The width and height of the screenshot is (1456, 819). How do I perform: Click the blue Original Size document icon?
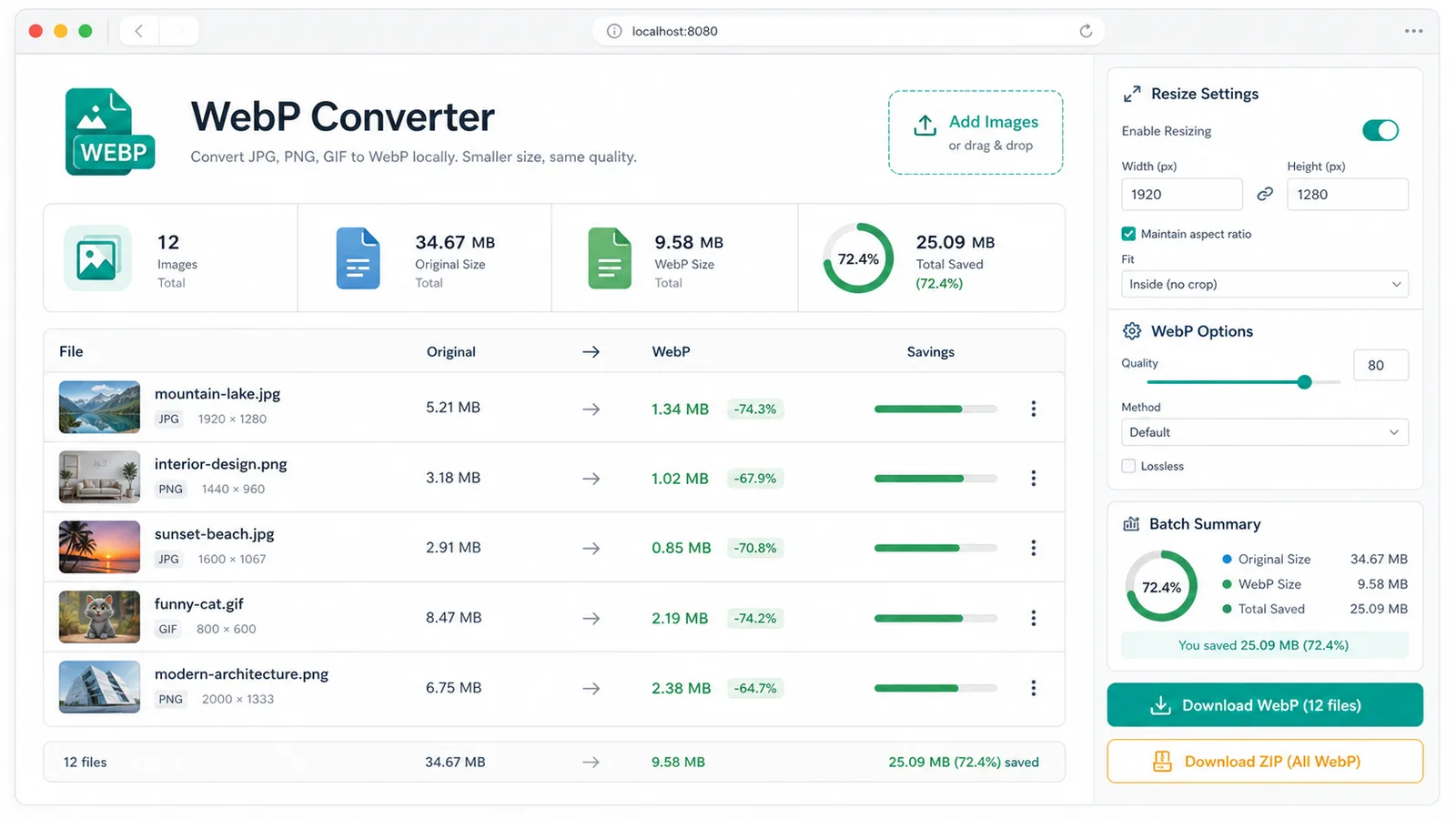[x=359, y=258]
